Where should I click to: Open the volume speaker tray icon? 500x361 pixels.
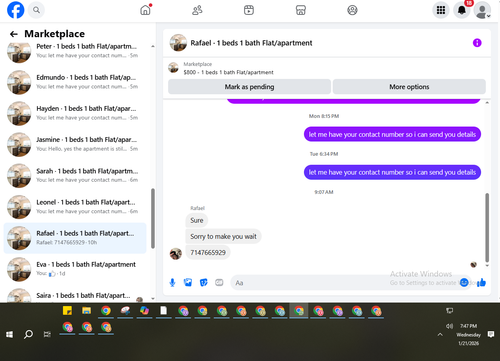(x=449, y=326)
